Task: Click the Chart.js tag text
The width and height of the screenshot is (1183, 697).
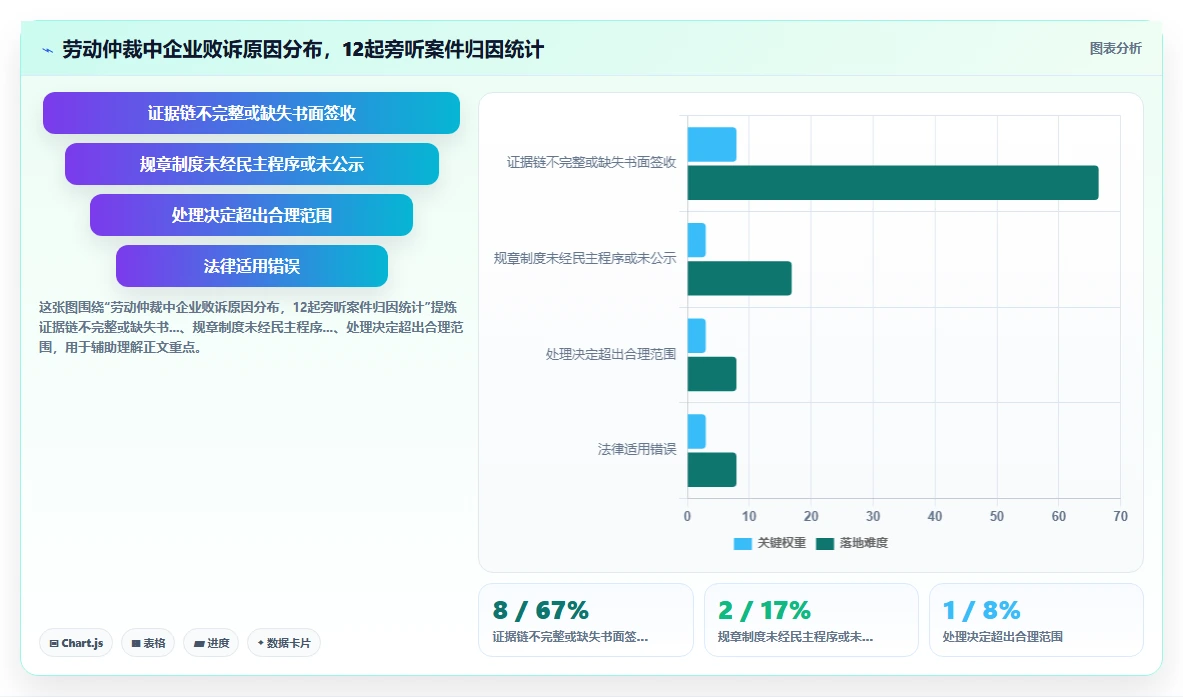Action: (82, 643)
